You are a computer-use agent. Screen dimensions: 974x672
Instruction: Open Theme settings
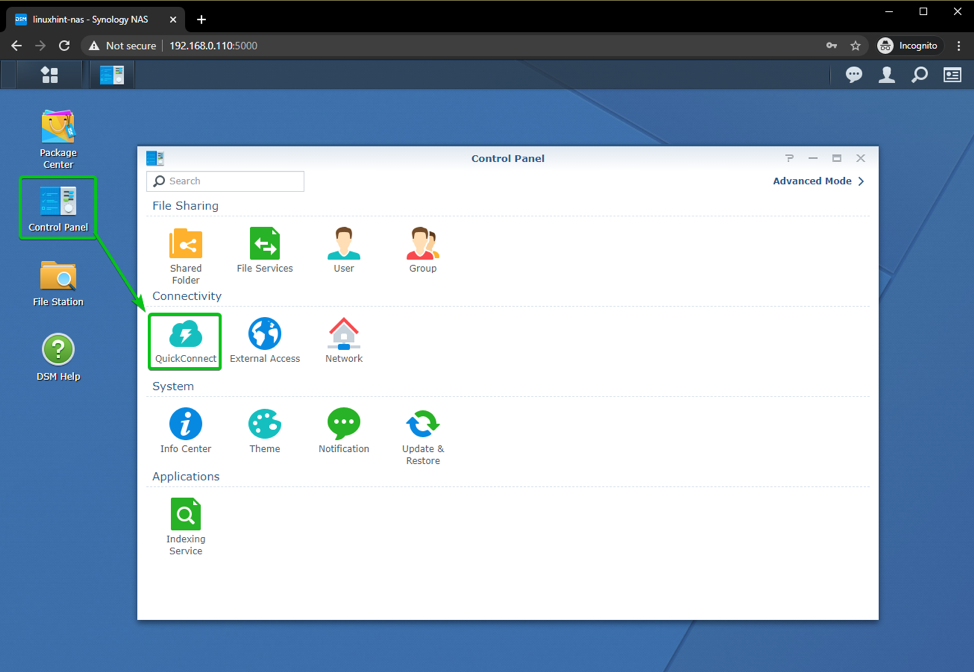click(x=265, y=430)
